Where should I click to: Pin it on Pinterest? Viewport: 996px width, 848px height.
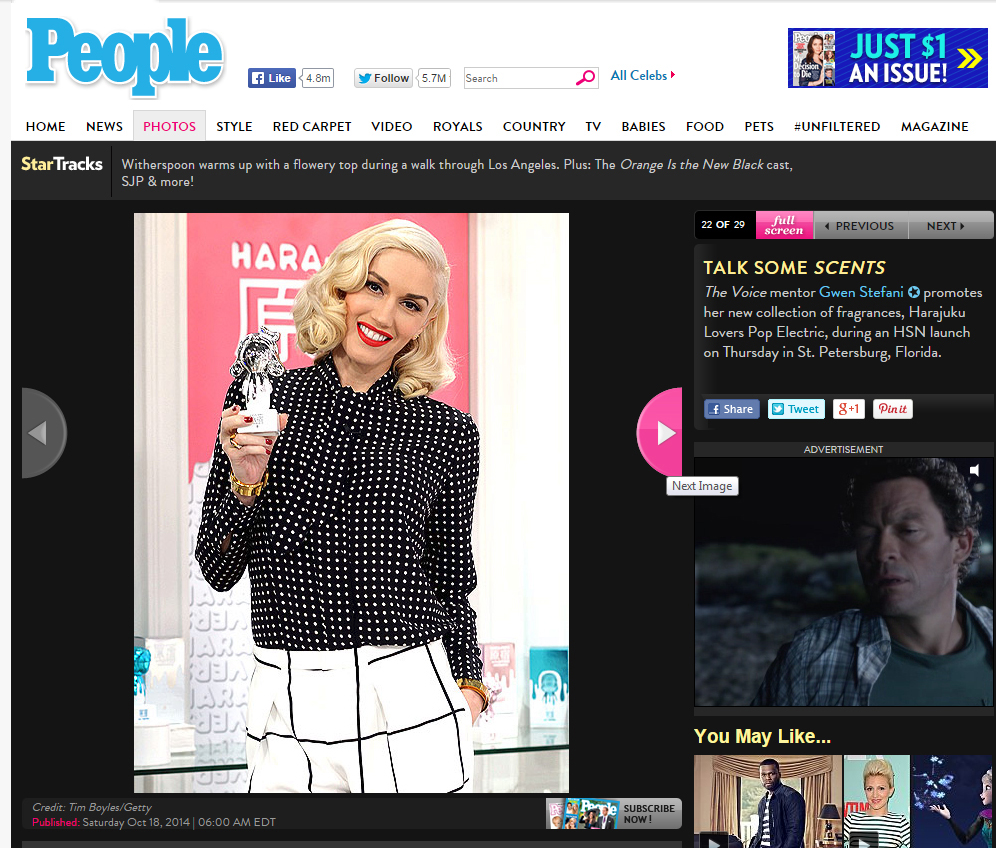pyautogui.click(x=892, y=409)
